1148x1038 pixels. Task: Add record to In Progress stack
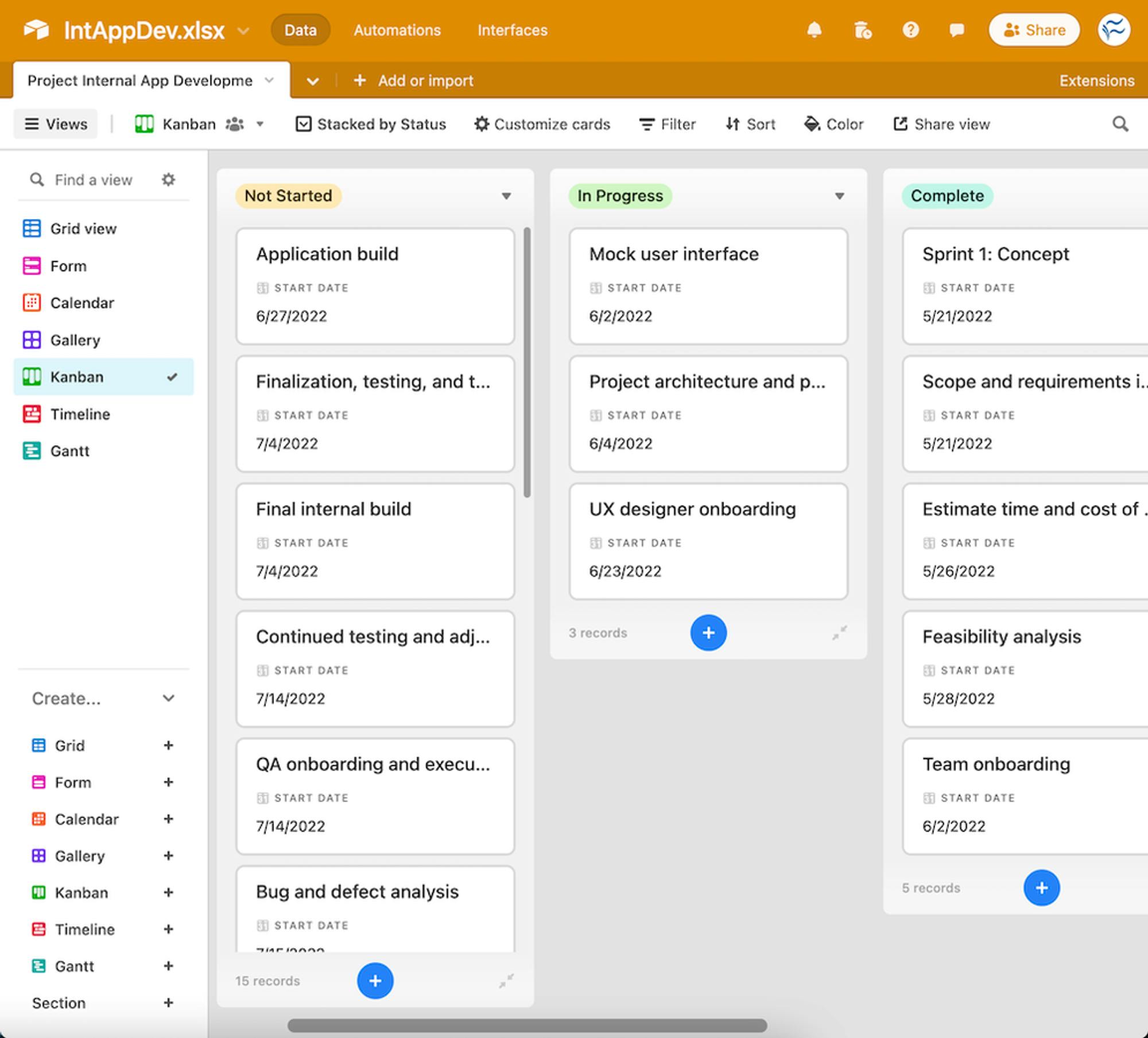click(x=708, y=632)
